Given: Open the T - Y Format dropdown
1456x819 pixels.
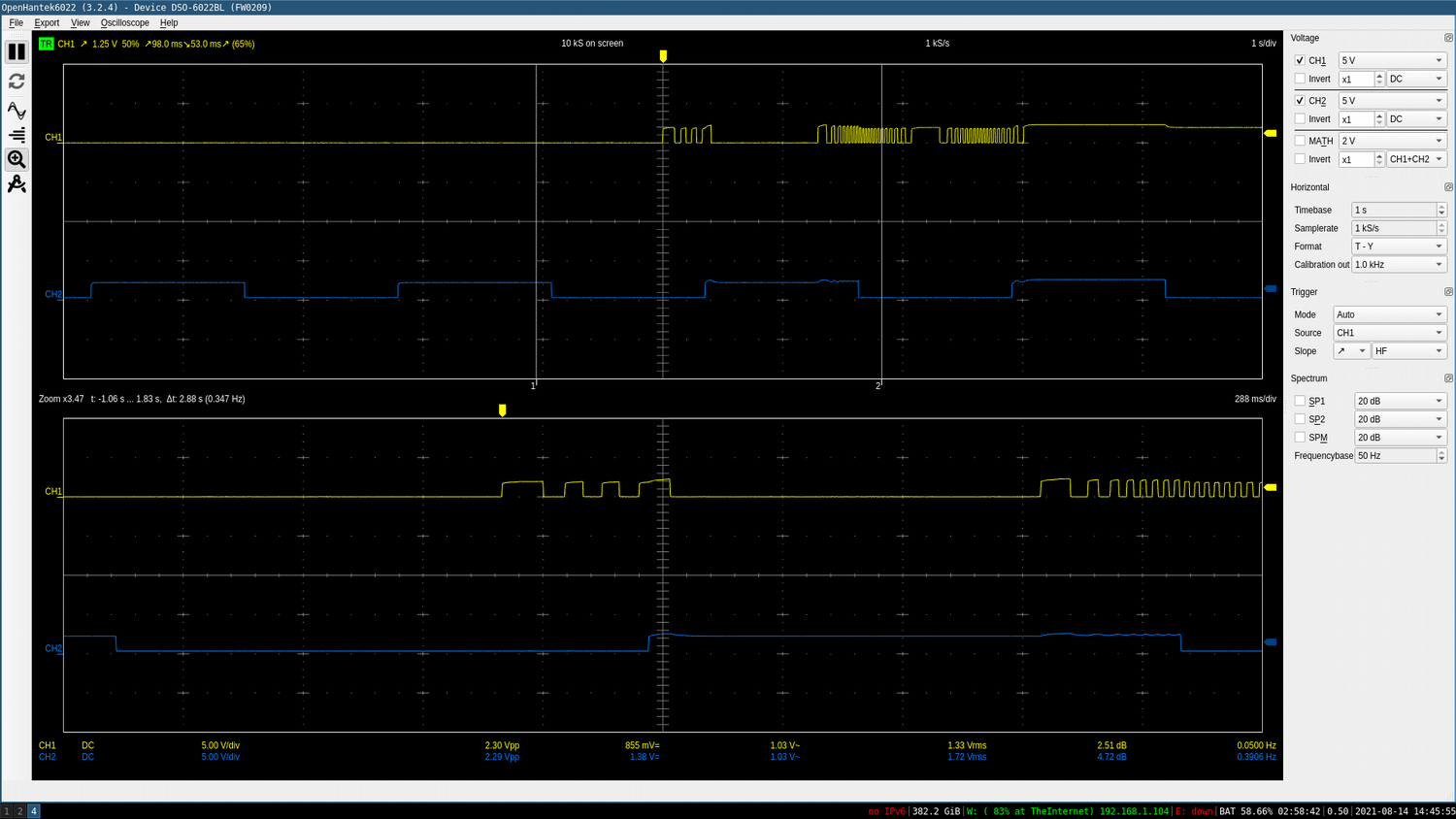Looking at the screenshot, I should click(1399, 246).
